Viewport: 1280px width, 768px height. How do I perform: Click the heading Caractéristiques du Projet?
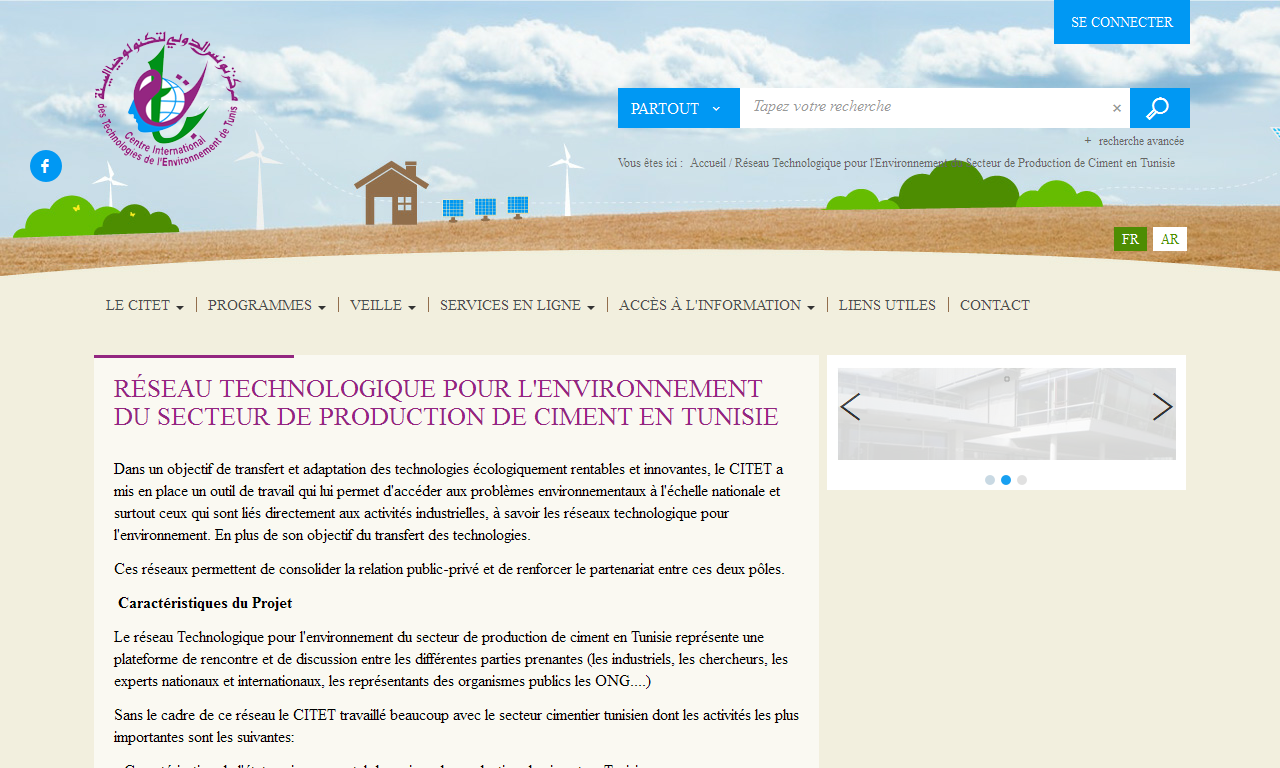205,603
